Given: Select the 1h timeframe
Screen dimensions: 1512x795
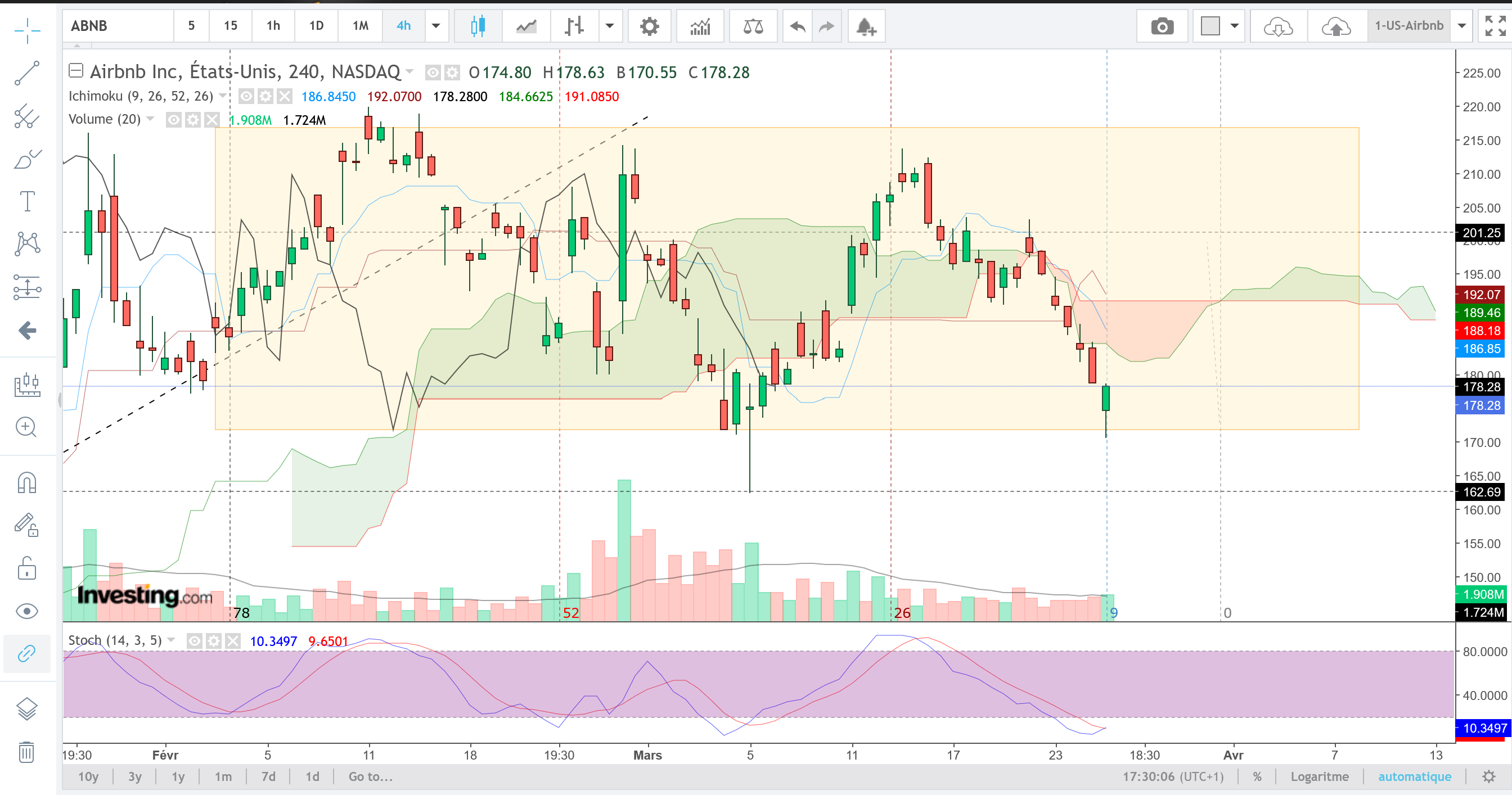Looking at the screenshot, I should (273, 26).
